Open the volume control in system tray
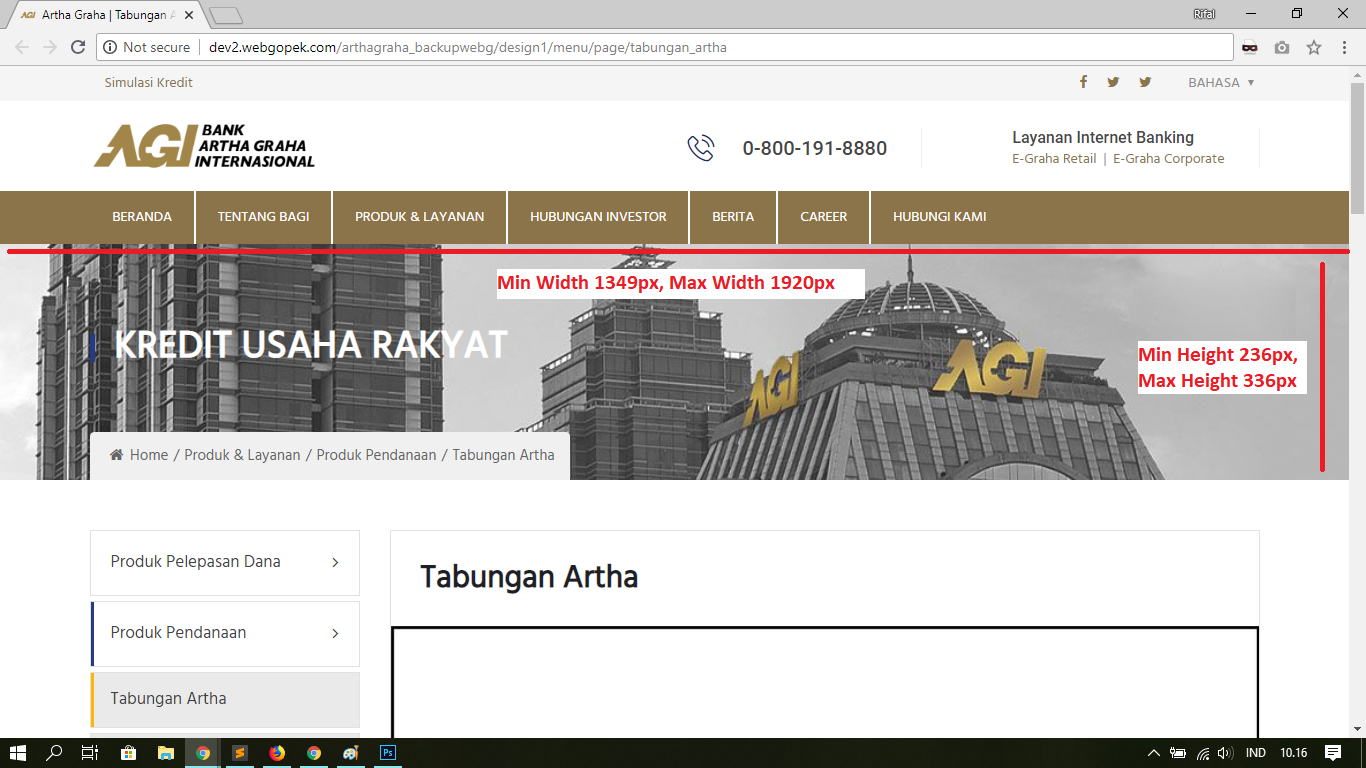This screenshot has width=1366, height=768. coord(1226,753)
